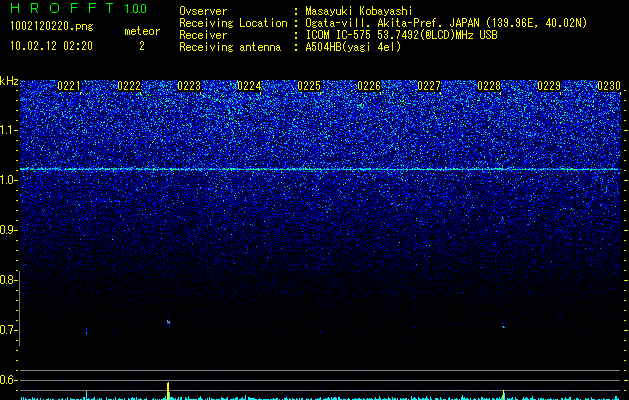Click the 0229 time marker
629x400 pixels.
549,86
